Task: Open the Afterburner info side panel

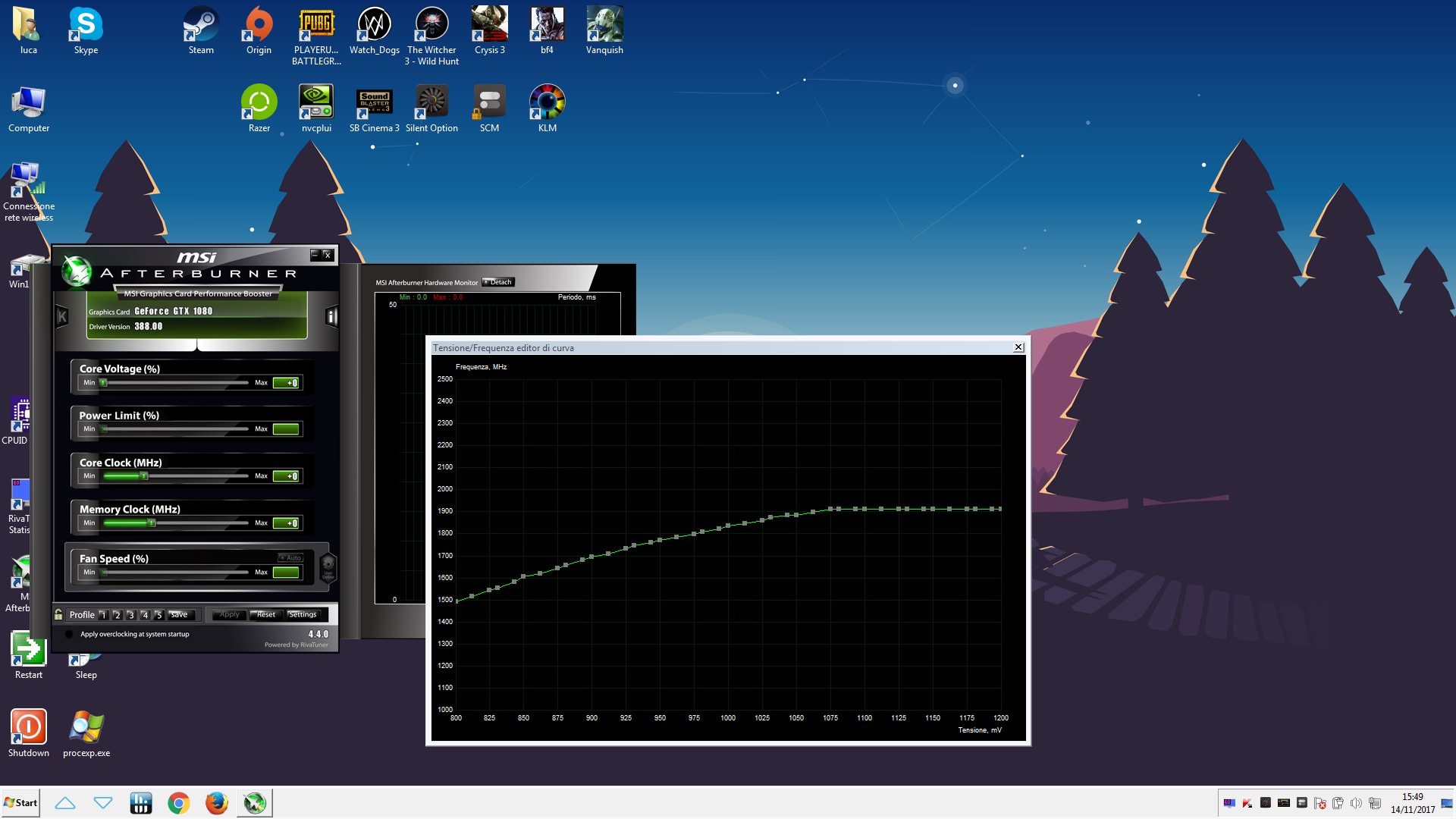Action: pos(331,316)
